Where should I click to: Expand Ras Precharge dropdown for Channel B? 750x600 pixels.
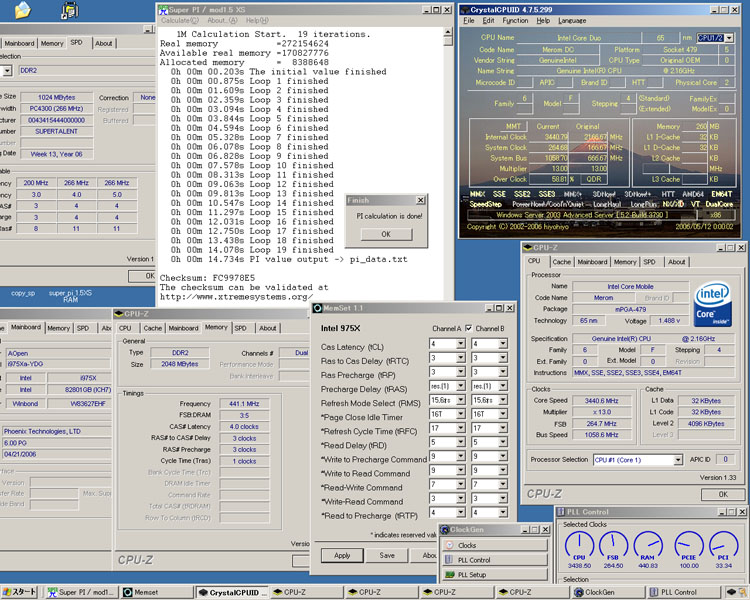503,372
